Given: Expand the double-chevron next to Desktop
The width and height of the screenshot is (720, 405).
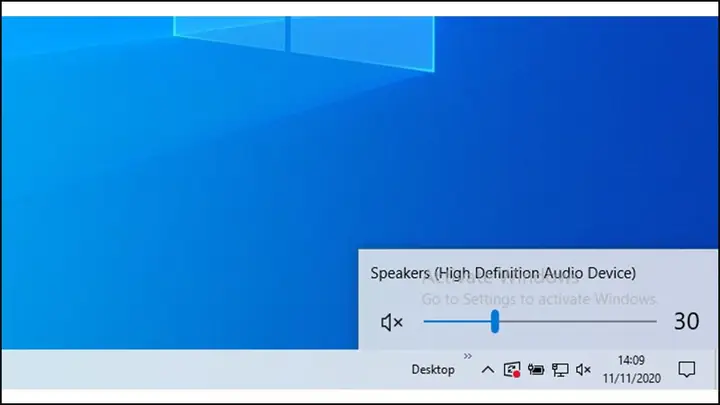Looking at the screenshot, I should (467, 356).
